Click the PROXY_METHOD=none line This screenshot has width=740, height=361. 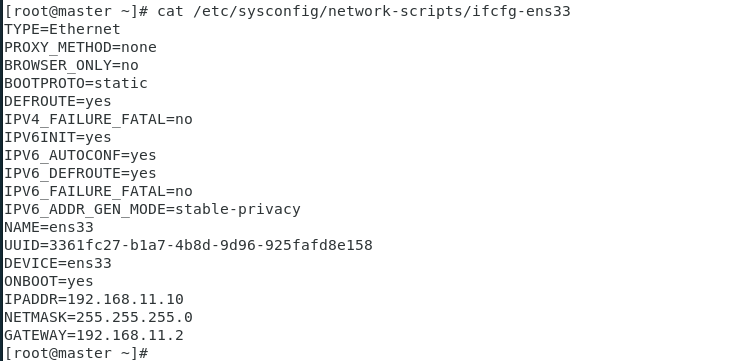[80, 47]
